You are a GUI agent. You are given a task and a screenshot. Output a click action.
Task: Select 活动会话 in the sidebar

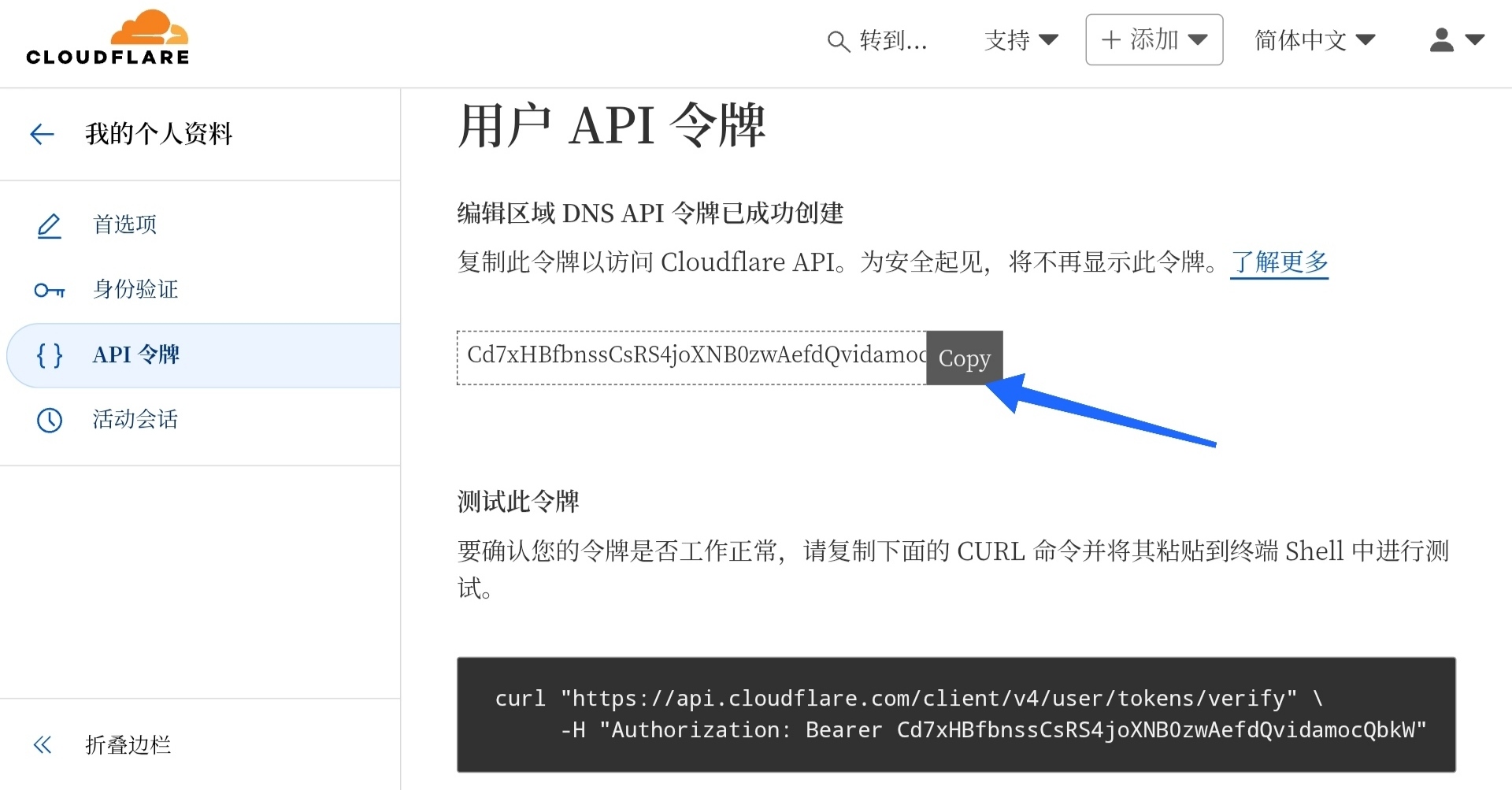click(x=135, y=420)
